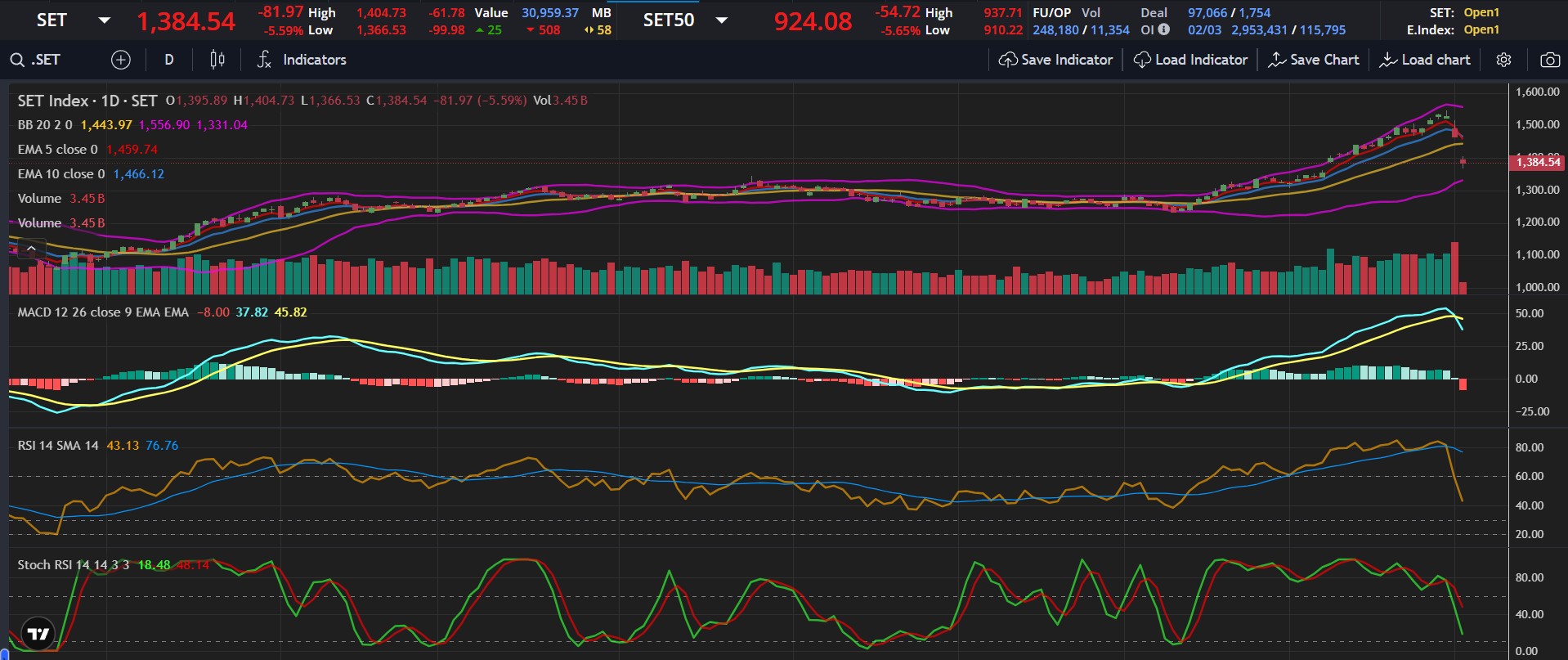
Task: Click the chart icon beside Save Chart
Action: (x=1276, y=60)
